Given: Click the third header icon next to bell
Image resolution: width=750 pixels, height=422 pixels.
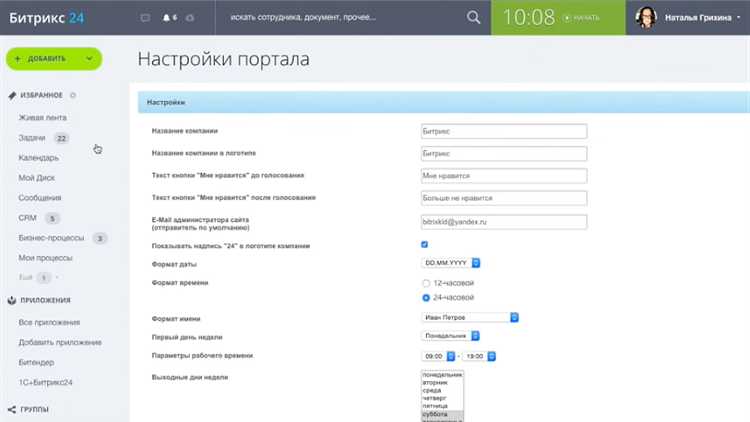Looking at the screenshot, I should tap(190, 18).
